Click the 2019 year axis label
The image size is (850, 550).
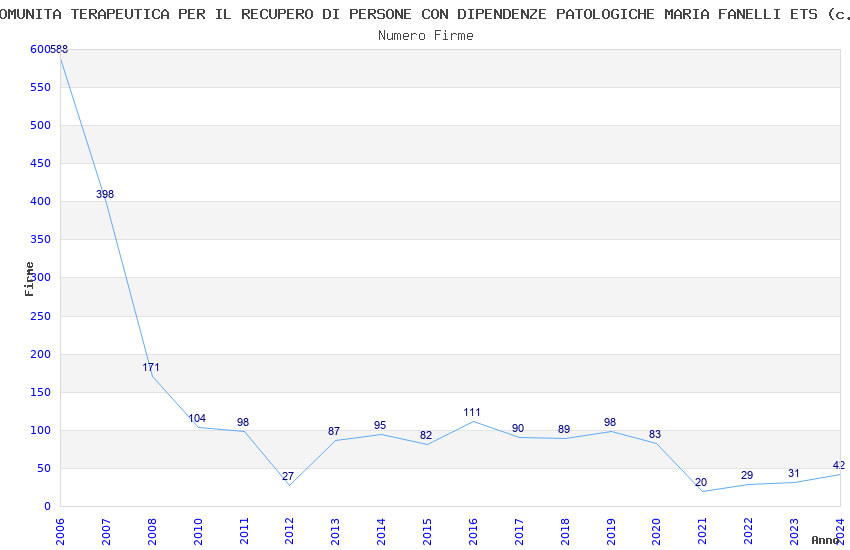[611, 531]
